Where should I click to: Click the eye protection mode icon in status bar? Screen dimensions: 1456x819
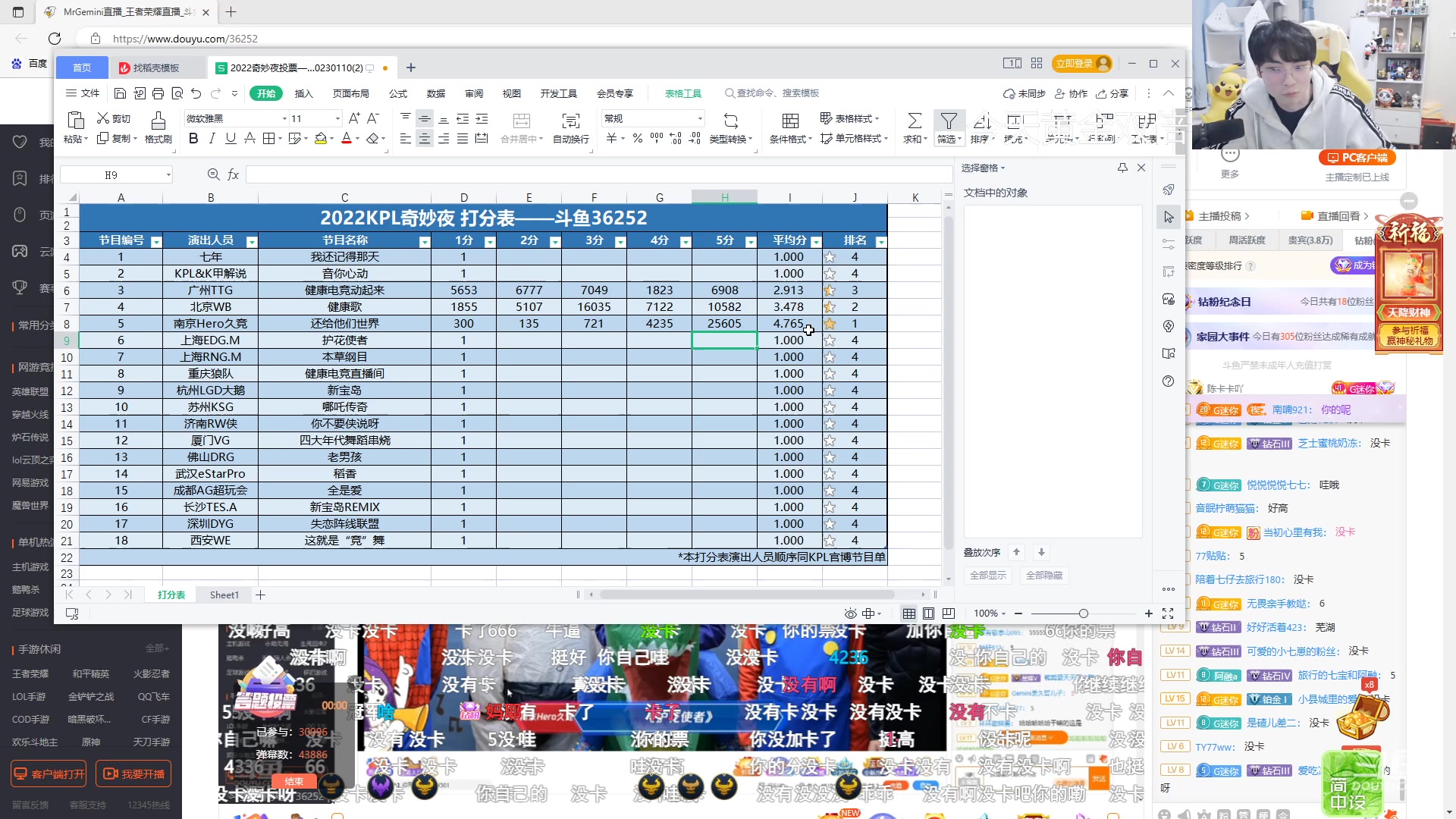(x=851, y=613)
